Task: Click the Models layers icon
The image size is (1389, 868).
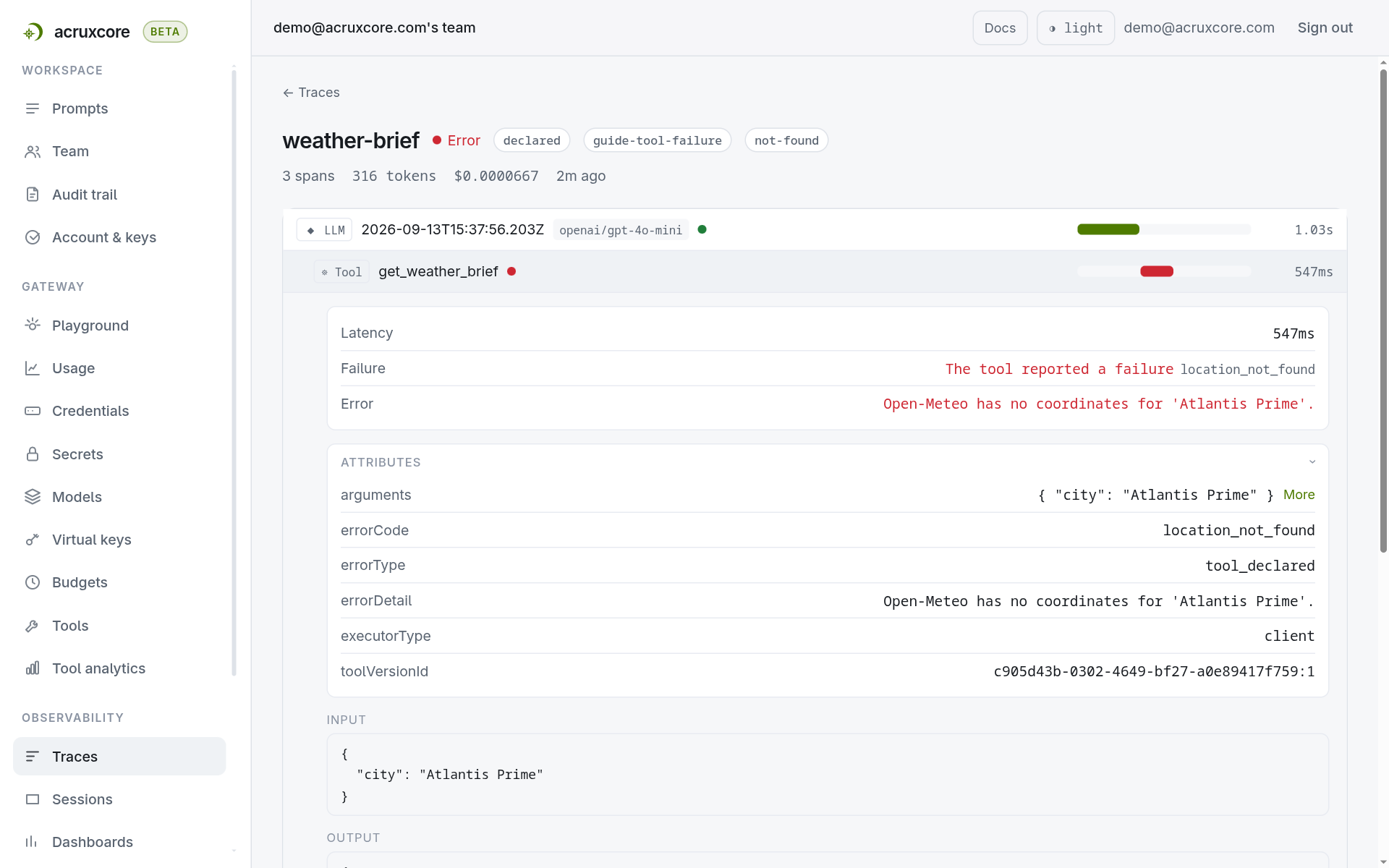Action: click(33, 497)
